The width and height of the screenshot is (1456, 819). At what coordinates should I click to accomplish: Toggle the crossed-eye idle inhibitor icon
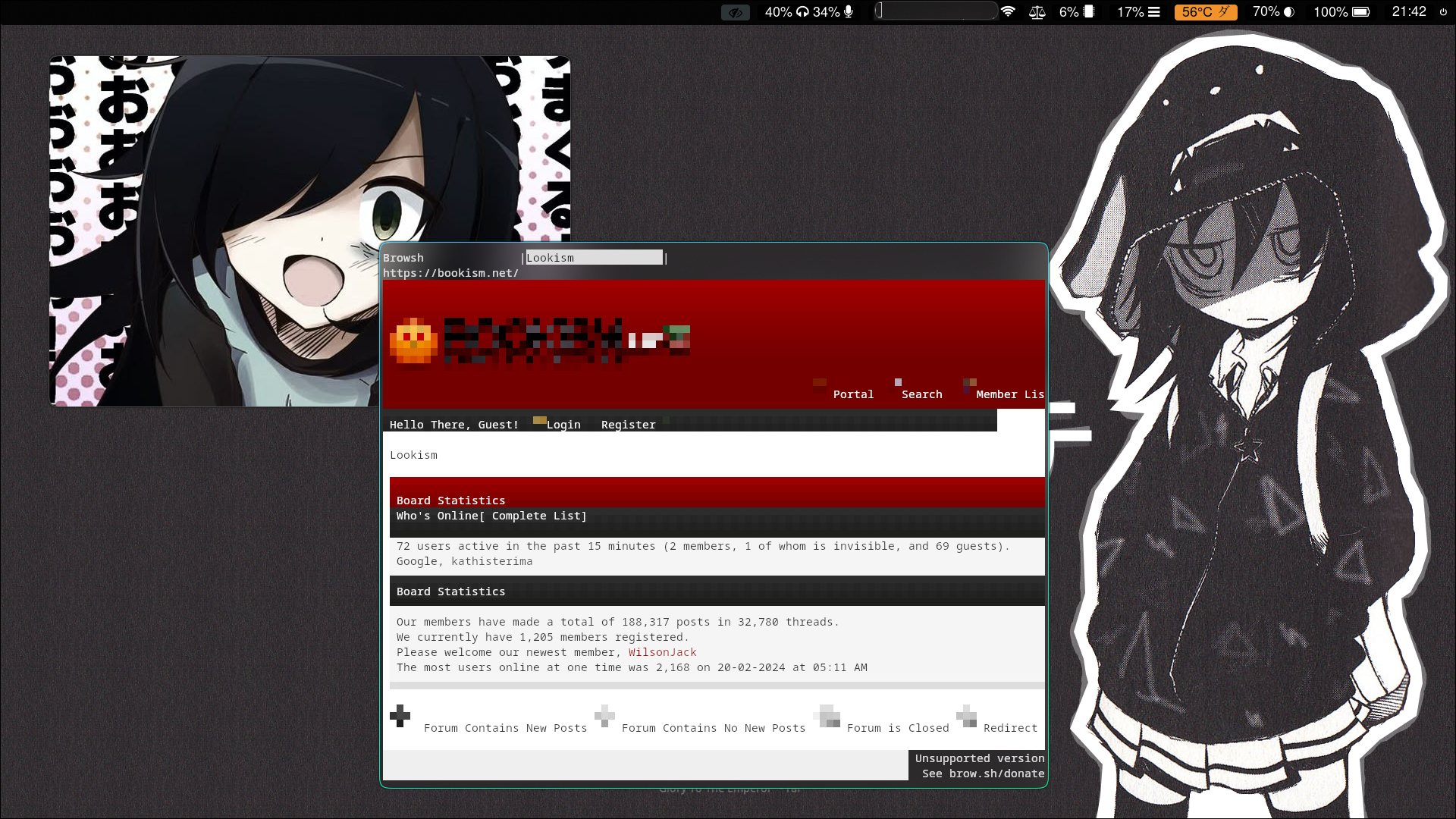(735, 12)
